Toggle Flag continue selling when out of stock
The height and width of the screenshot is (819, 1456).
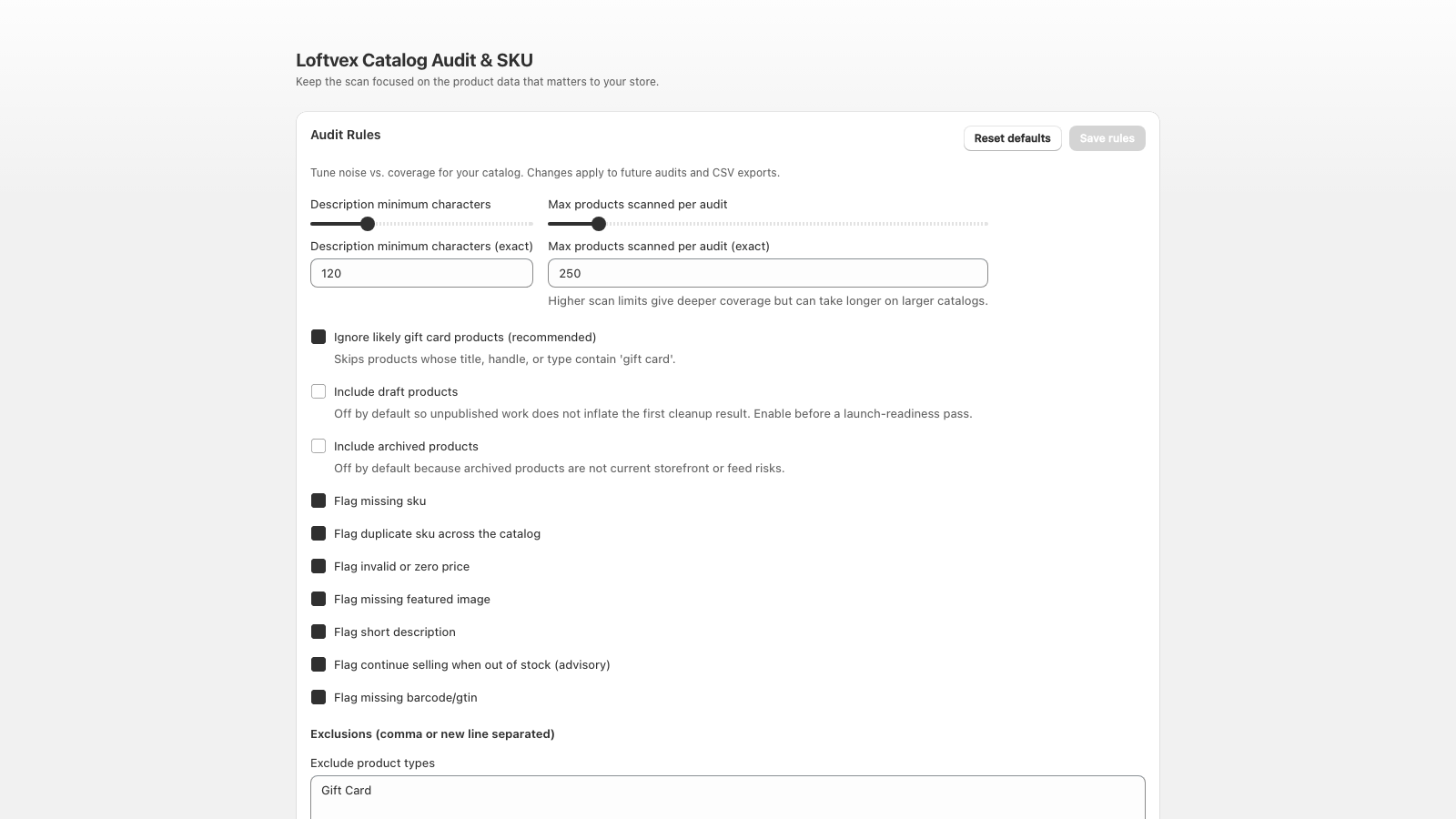click(318, 664)
